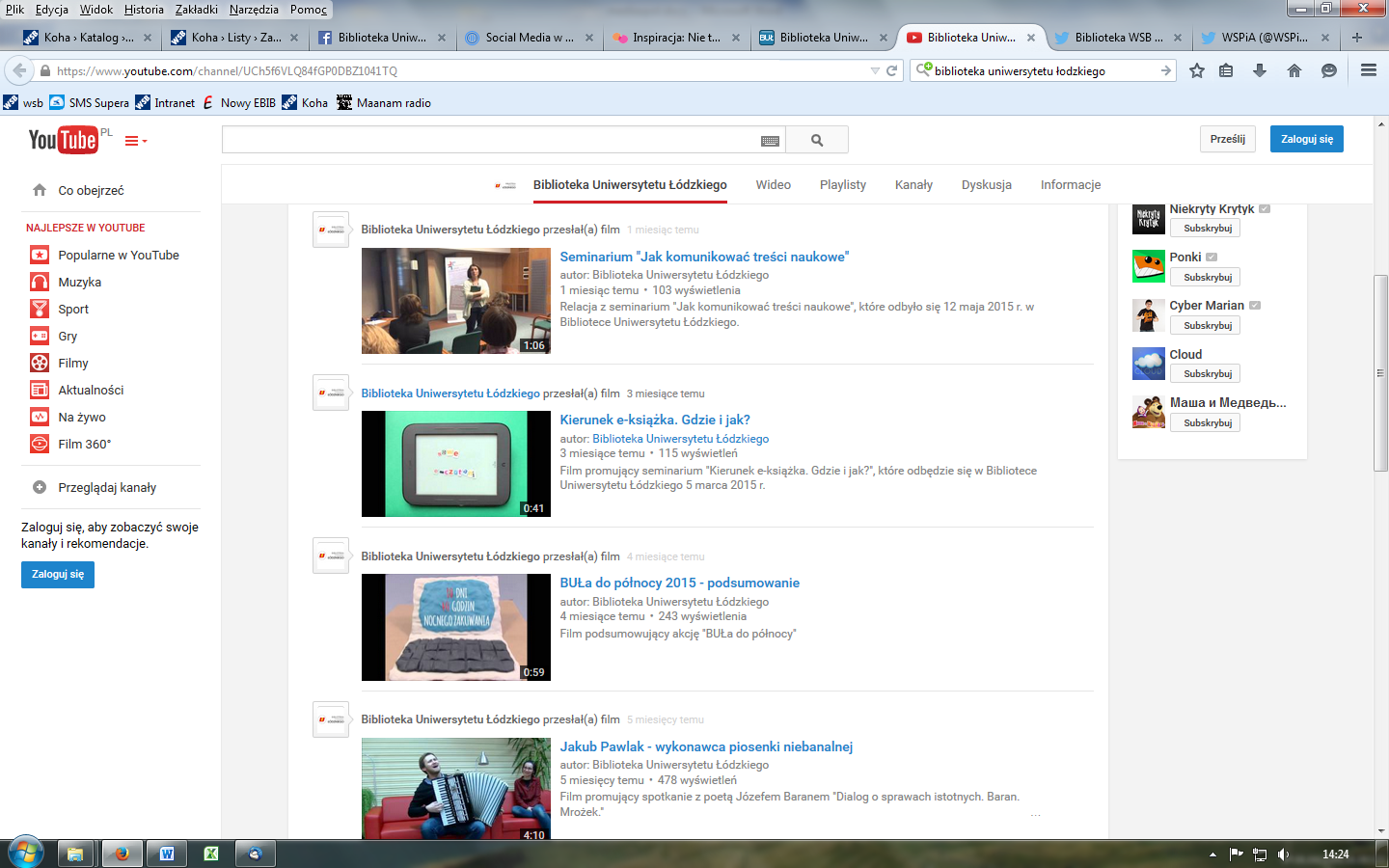This screenshot has width=1389, height=868.
Task: Open the downloads arrow icon
Action: click(1260, 70)
